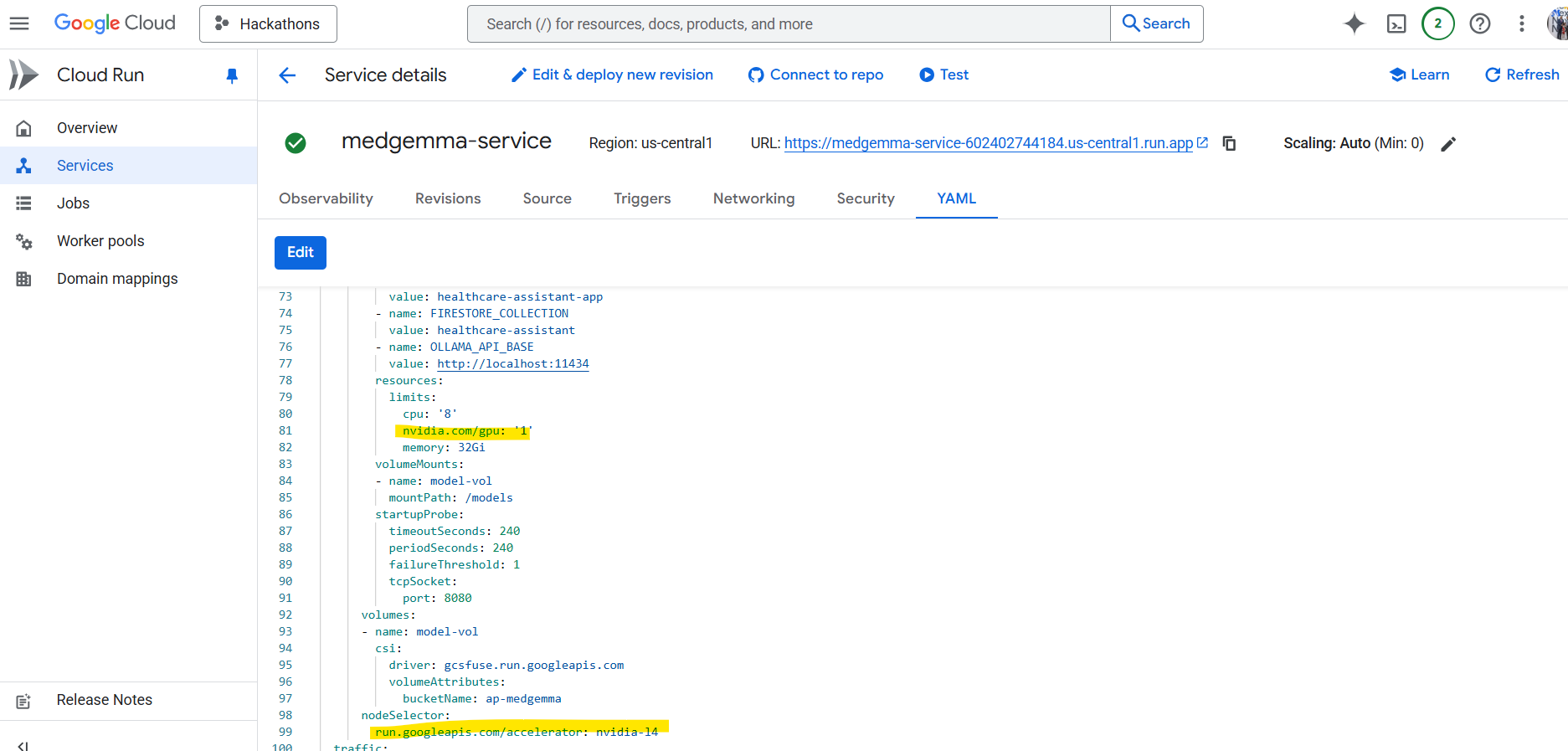Activate Cloud Shell terminal icon
This screenshot has height=751, width=1568.
(x=1396, y=23)
